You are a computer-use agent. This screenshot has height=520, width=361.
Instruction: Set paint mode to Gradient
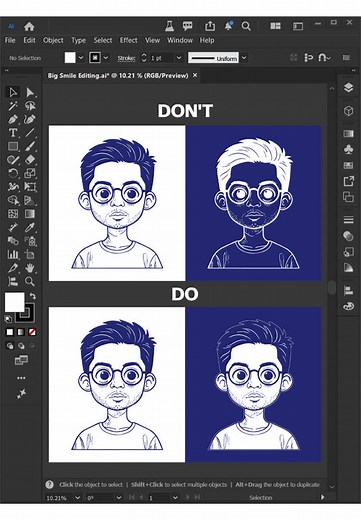(21, 332)
